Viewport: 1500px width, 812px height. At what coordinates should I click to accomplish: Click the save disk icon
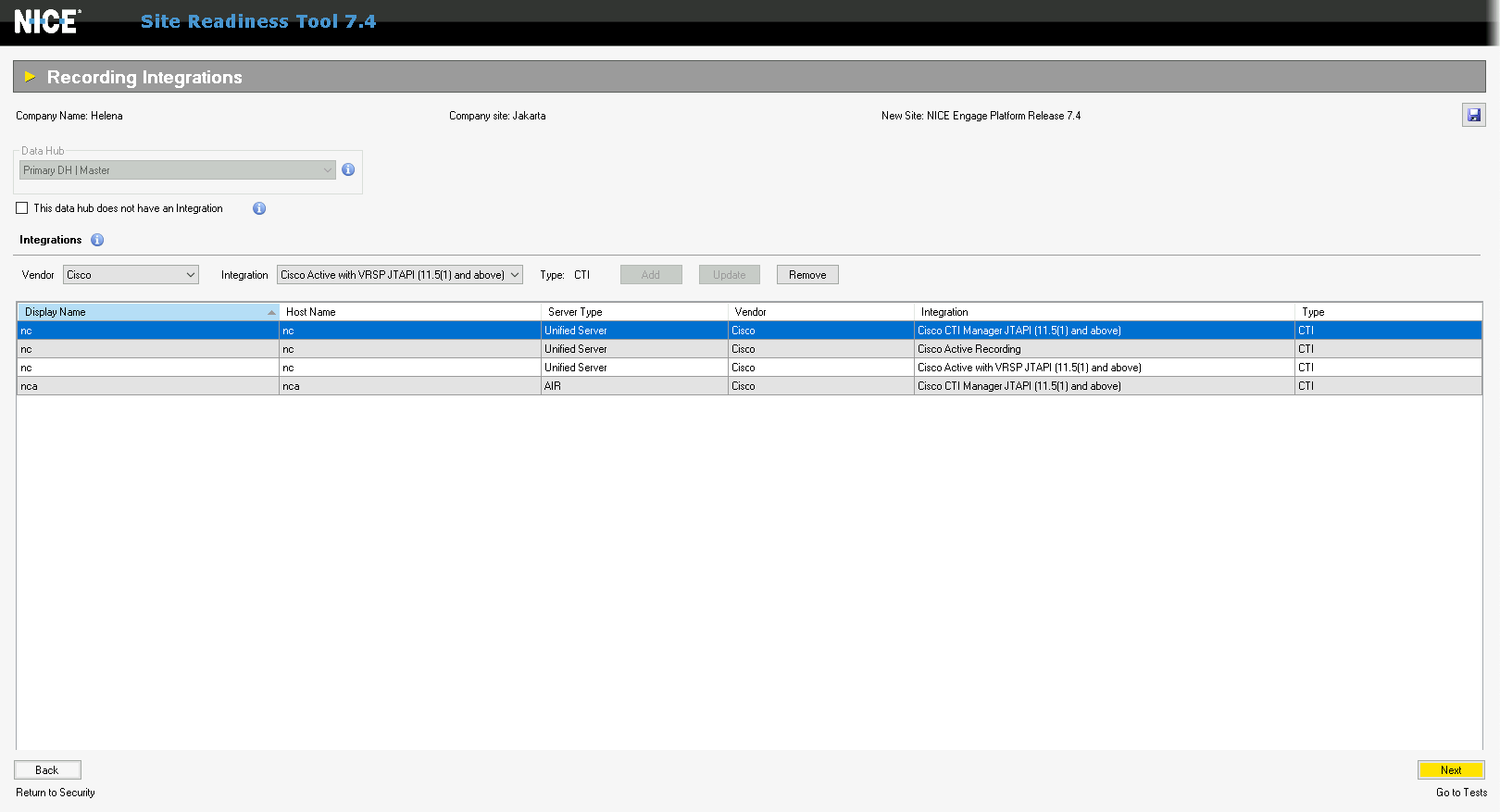pyautogui.click(x=1473, y=116)
